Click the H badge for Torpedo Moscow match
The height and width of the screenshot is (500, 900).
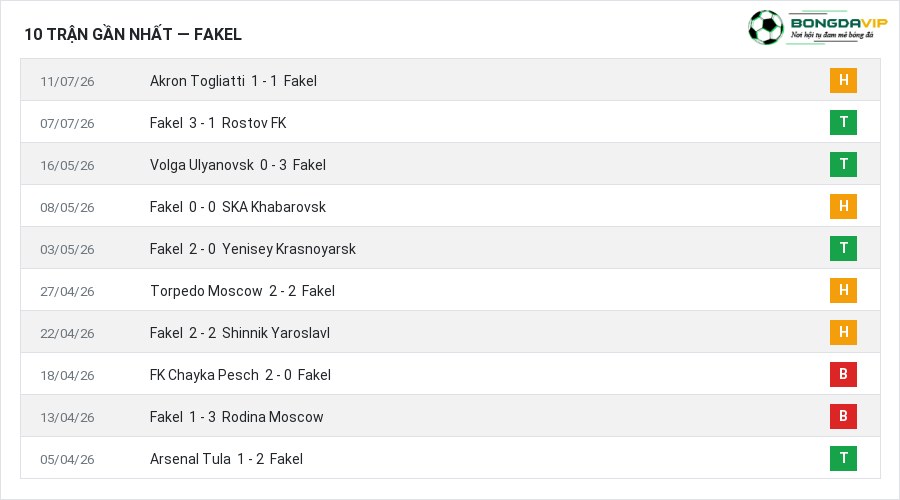tap(843, 290)
